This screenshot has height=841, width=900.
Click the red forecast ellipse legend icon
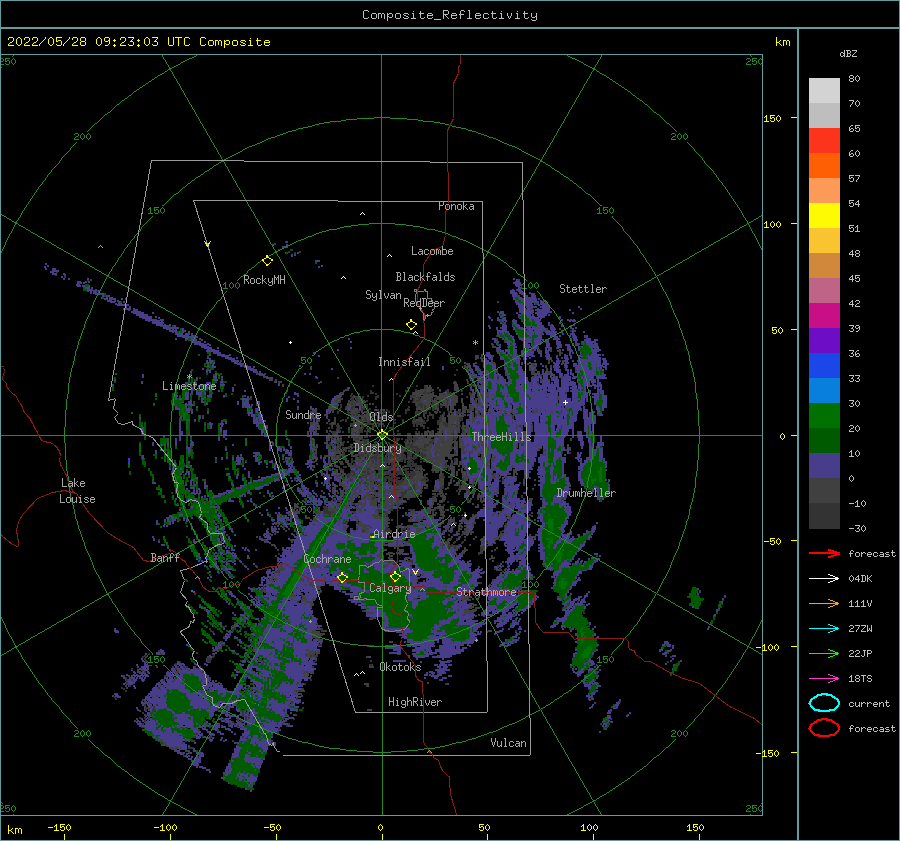[x=824, y=728]
